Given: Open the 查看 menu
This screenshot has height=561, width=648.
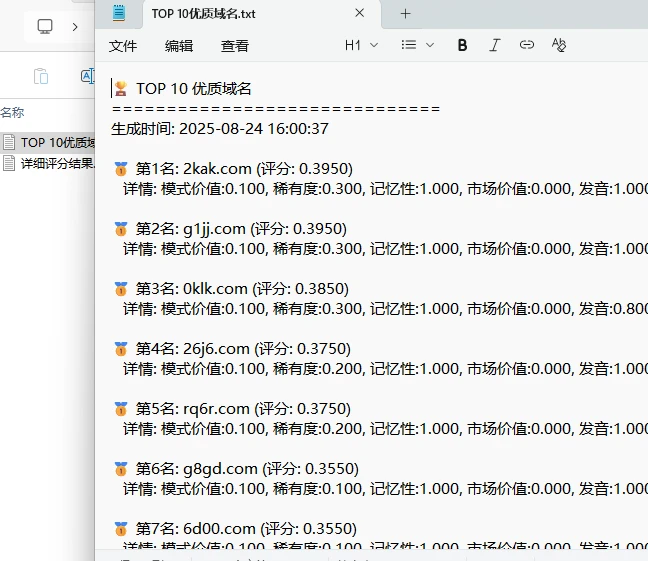Looking at the screenshot, I should [x=235, y=46].
